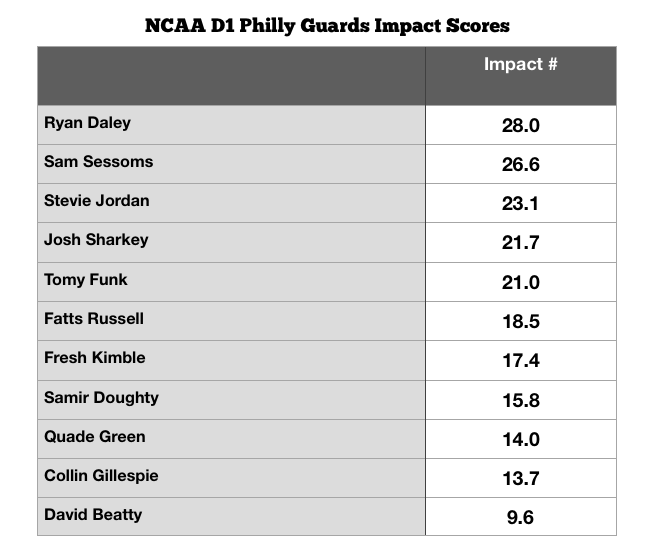Viewport: 658px width, 556px height.
Task: Click the Fresh Kimble name cell
Action: click(95, 358)
